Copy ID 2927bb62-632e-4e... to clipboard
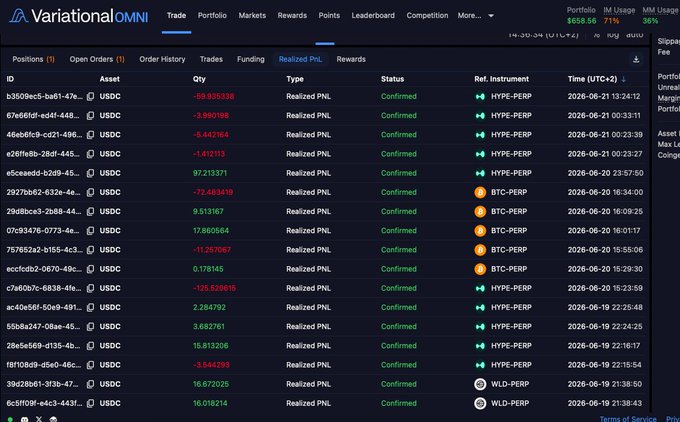This screenshot has width=680, height=422. click(90, 192)
